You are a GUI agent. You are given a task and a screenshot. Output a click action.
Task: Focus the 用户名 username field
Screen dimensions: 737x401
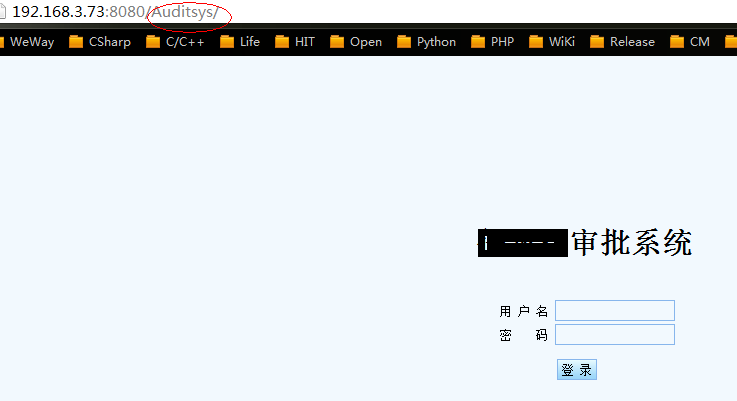(615, 310)
